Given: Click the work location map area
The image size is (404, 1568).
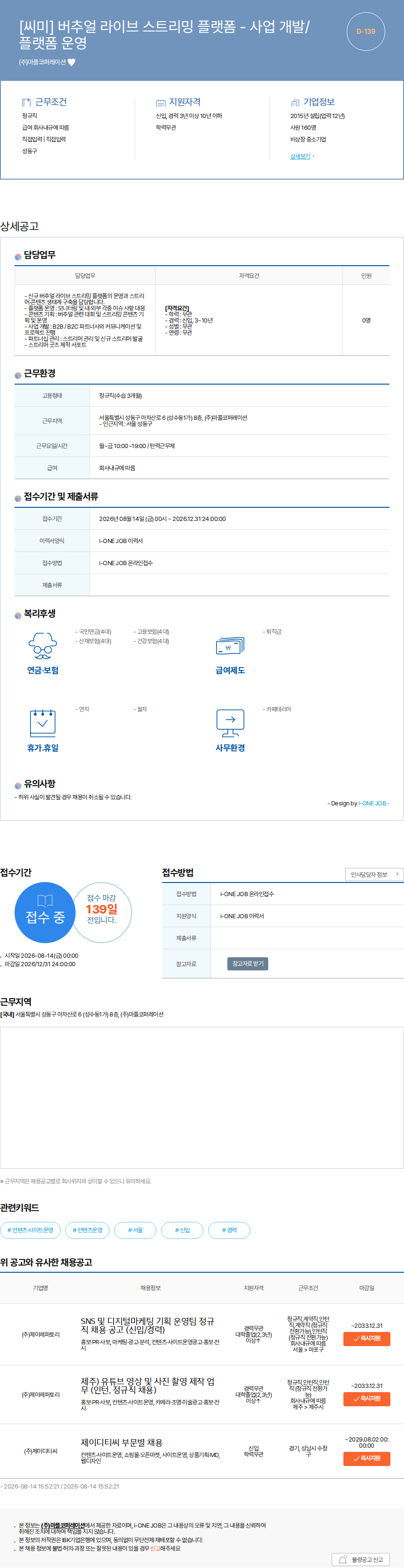Looking at the screenshot, I should pos(202,1097).
